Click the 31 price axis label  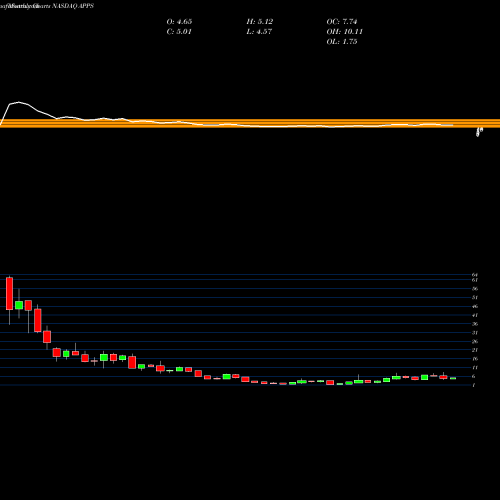(x=475, y=333)
